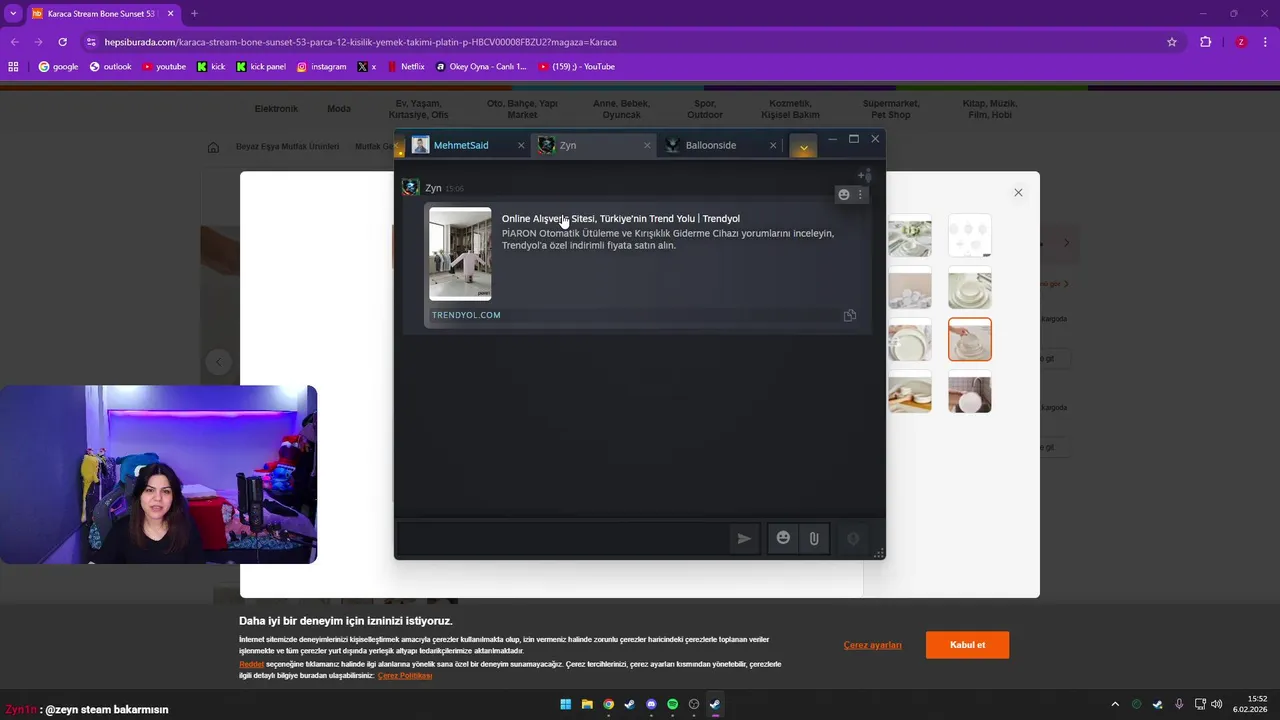Click the chat message input field
Image resolution: width=1280 pixels, height=720 pixels.
click(x=563, y=538)
